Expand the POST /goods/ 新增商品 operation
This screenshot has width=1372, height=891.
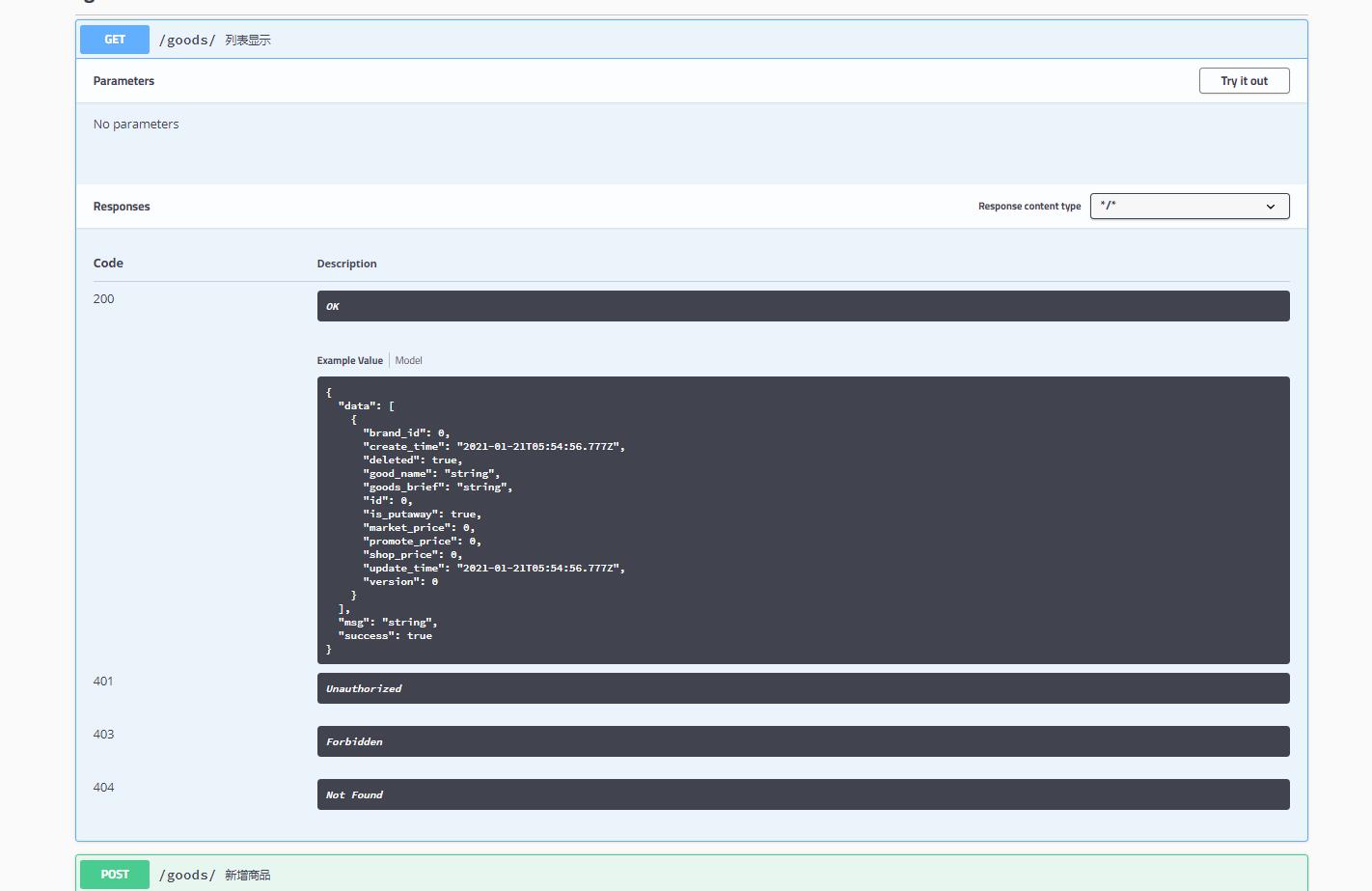pos(691,875)
